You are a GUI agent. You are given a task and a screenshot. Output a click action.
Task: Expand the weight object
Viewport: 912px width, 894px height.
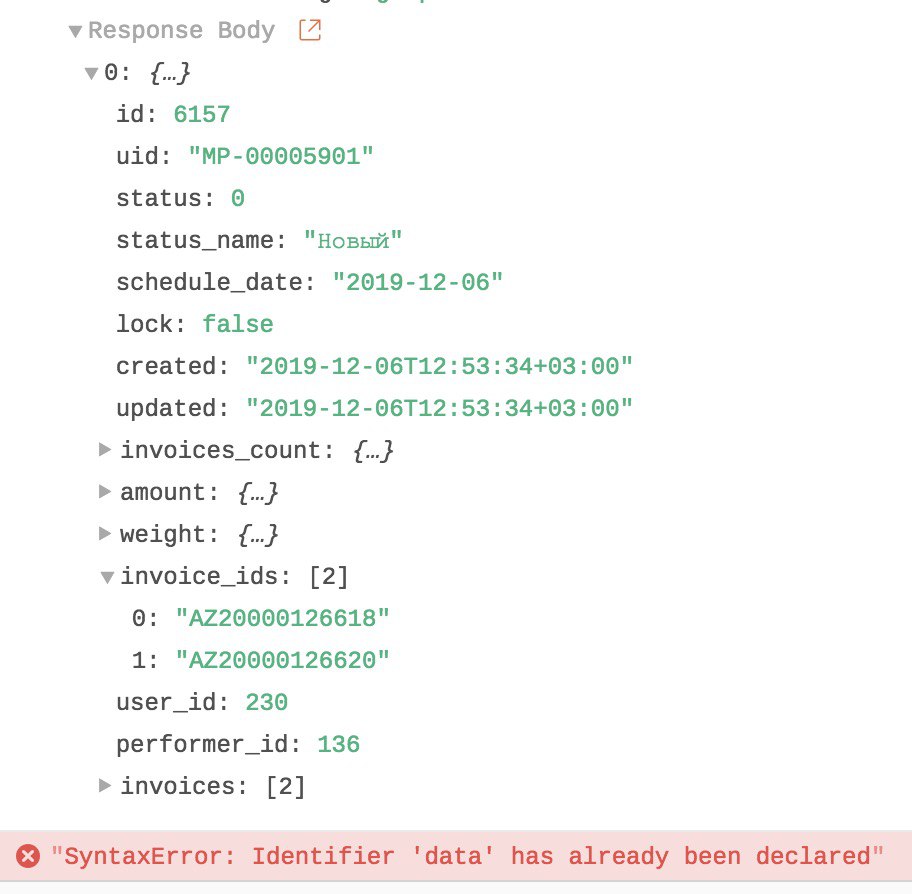point(105,534)
